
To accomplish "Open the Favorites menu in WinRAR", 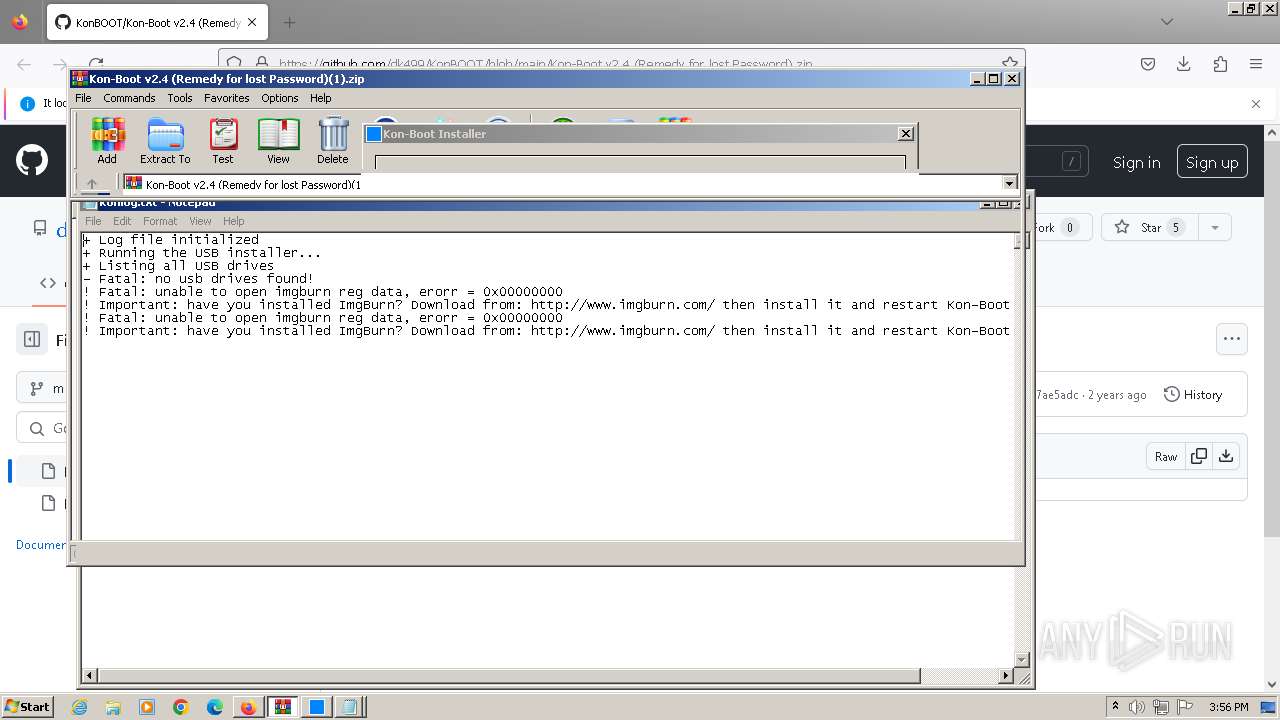I will (x=227, y=98).
